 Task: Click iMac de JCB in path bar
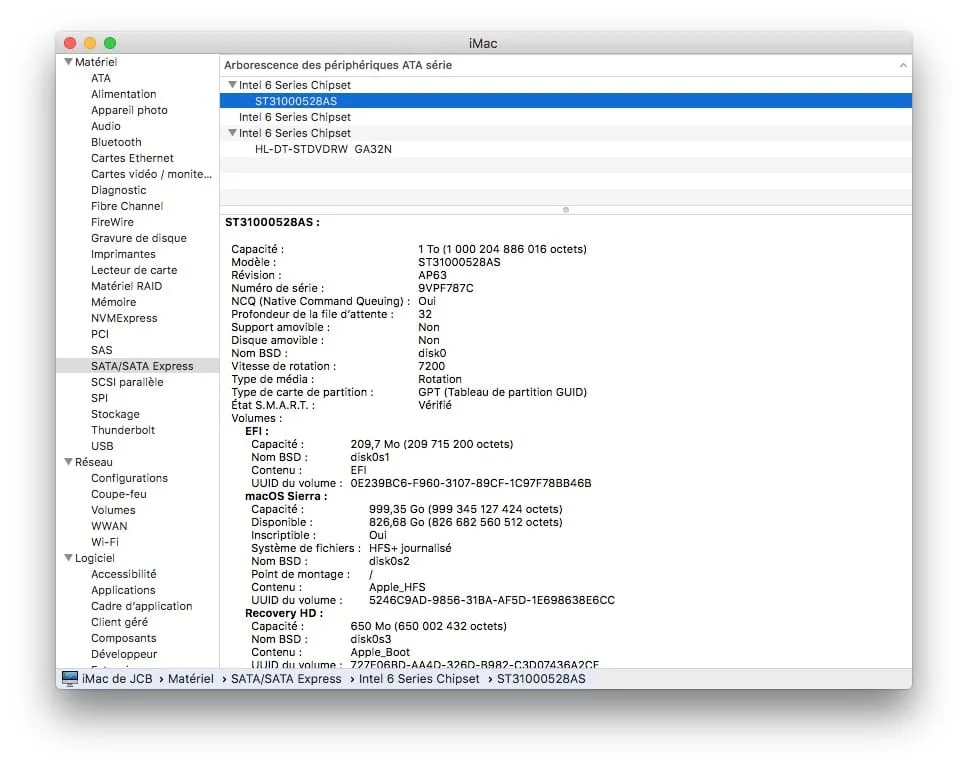pyautogui.click(x=117, y=678)
